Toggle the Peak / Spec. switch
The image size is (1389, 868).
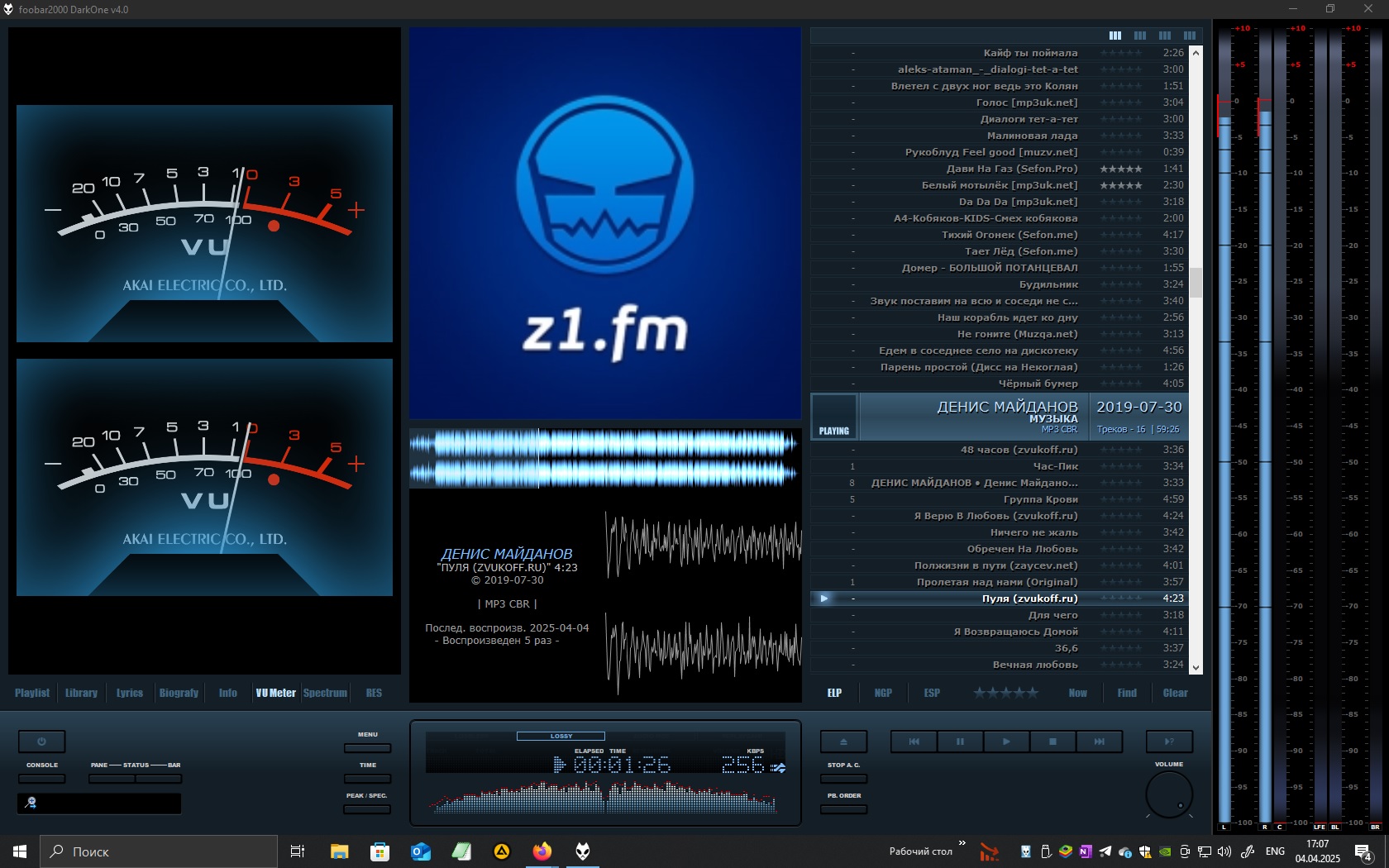tap(367, 808)
